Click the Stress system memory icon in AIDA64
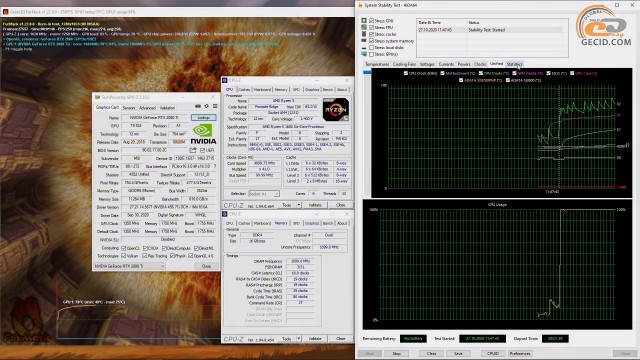640x360 pixels. [x=364, y=41]
